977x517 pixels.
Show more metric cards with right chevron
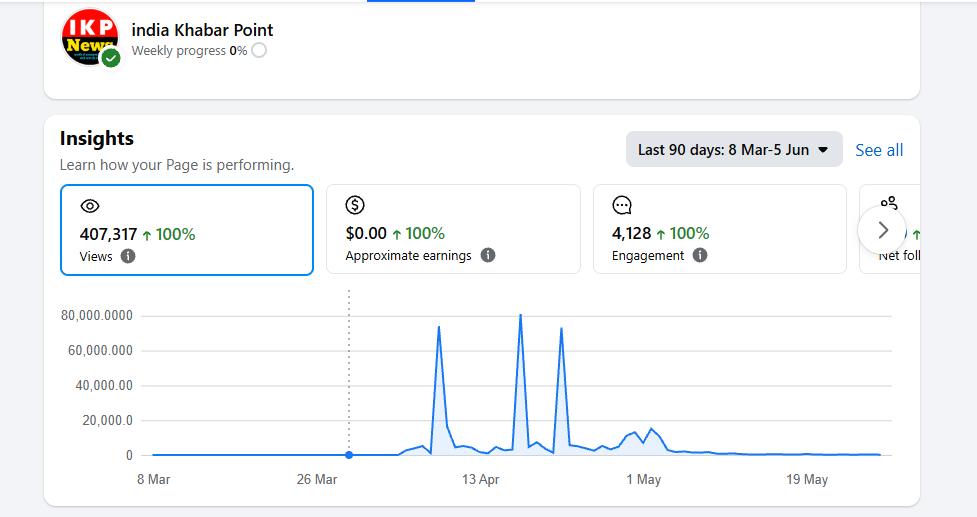882,230
